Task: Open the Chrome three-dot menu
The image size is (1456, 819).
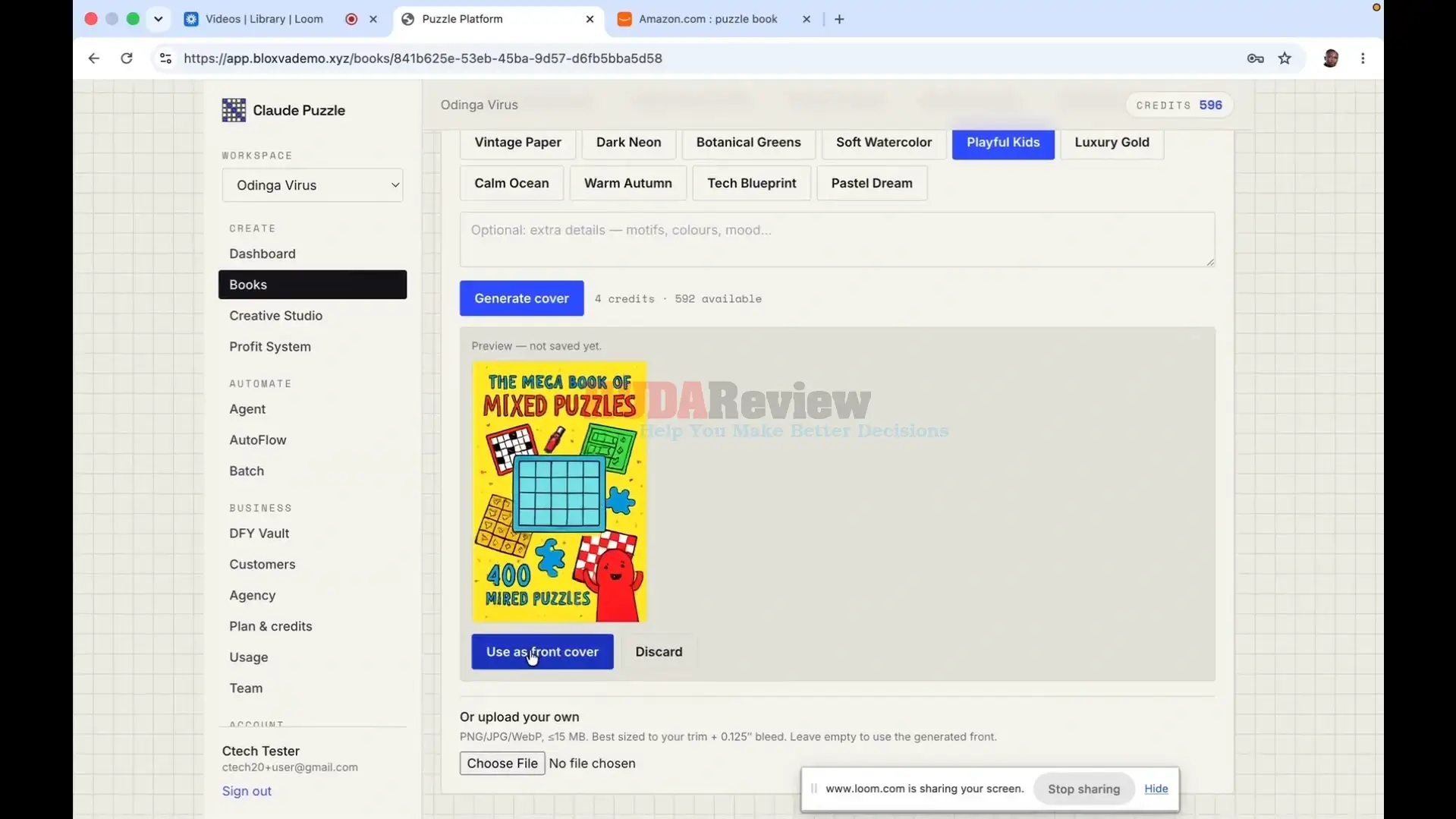Action: point(1363,58)
